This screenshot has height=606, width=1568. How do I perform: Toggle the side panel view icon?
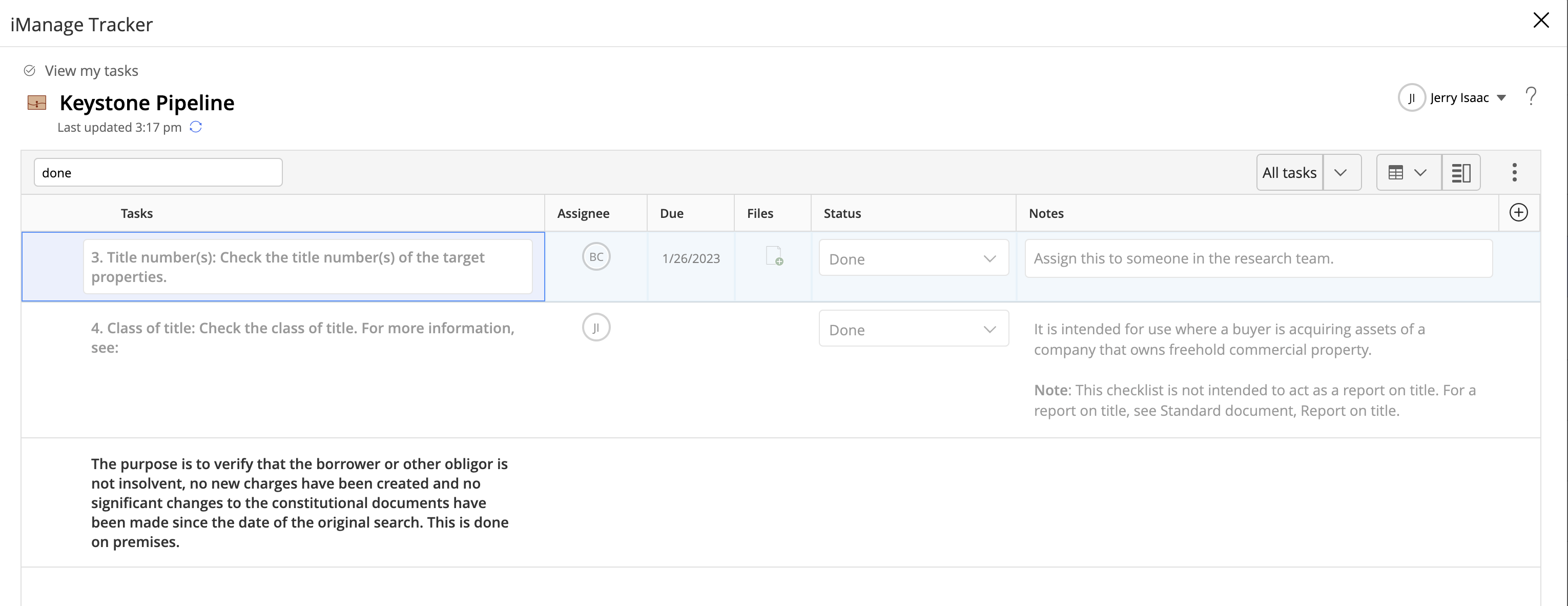(x=1461, y=173)
